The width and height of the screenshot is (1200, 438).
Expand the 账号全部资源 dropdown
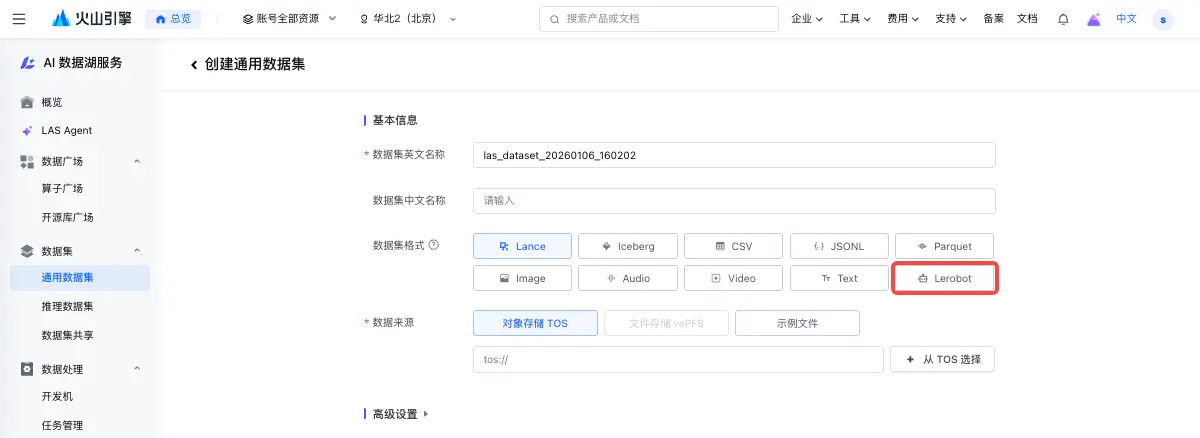291,19
